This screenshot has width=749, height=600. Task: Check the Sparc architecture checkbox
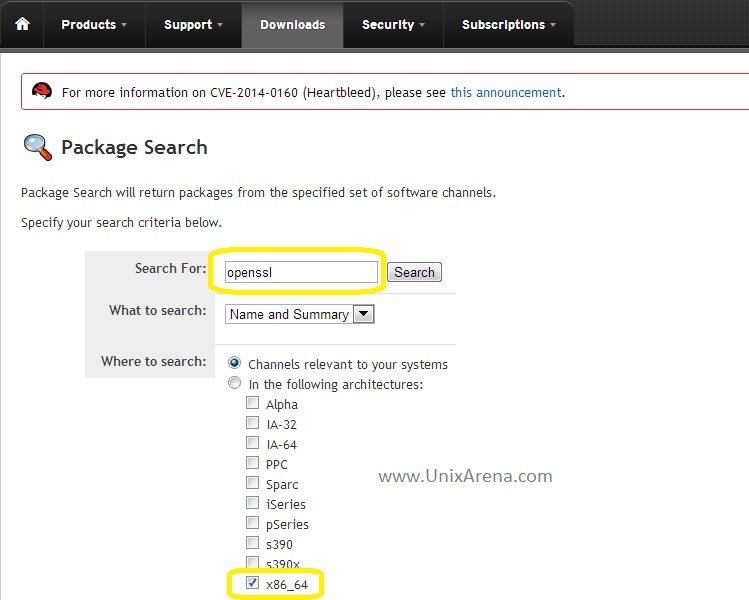(x=252, y=483)
